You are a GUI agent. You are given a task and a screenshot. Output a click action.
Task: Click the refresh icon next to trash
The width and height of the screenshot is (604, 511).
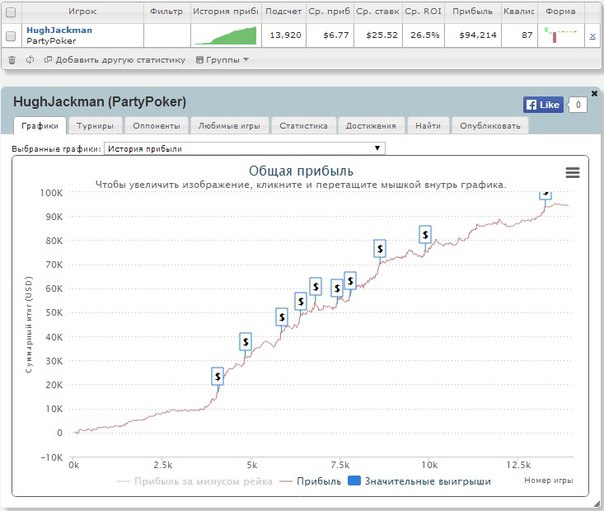point(30,60)
